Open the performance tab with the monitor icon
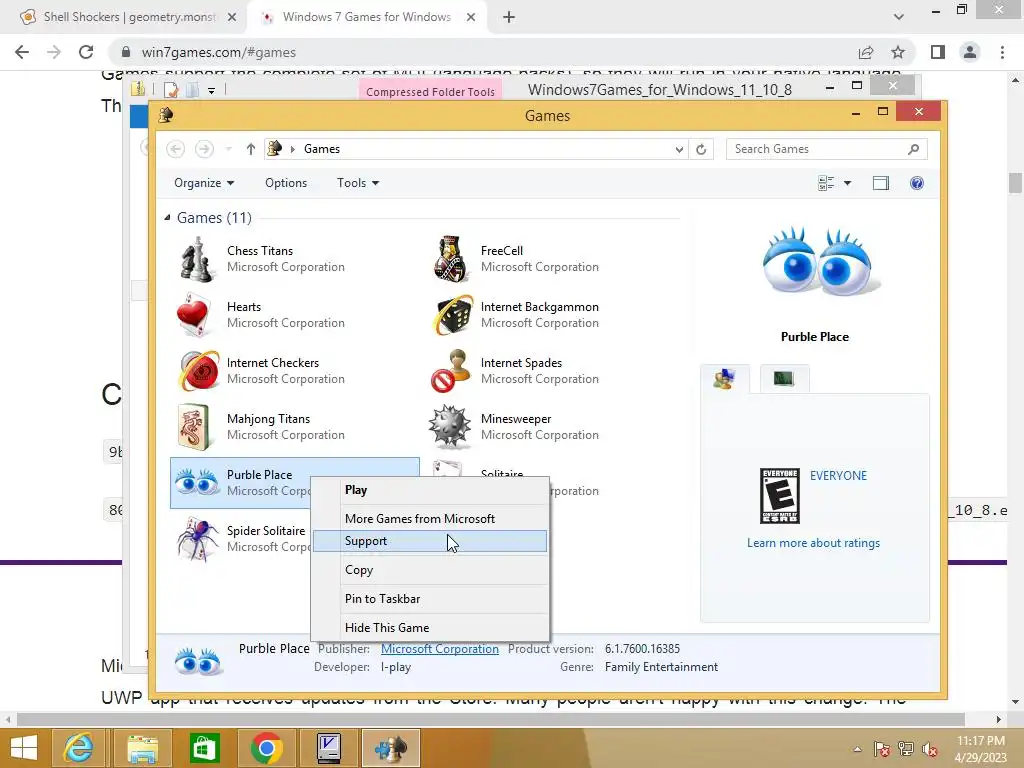 tap(784, 379)
